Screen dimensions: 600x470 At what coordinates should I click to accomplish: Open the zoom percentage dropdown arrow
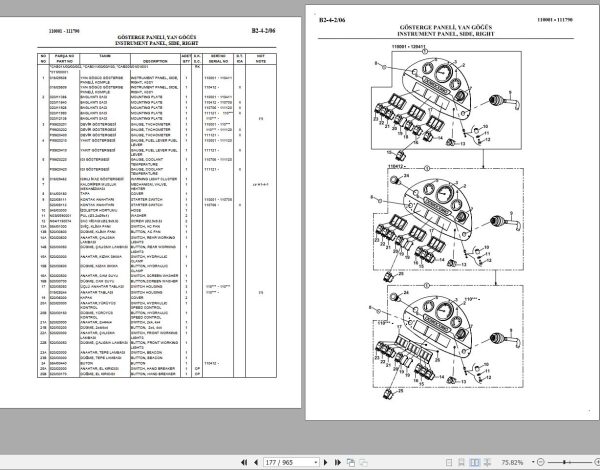click(x=532, y=462)
